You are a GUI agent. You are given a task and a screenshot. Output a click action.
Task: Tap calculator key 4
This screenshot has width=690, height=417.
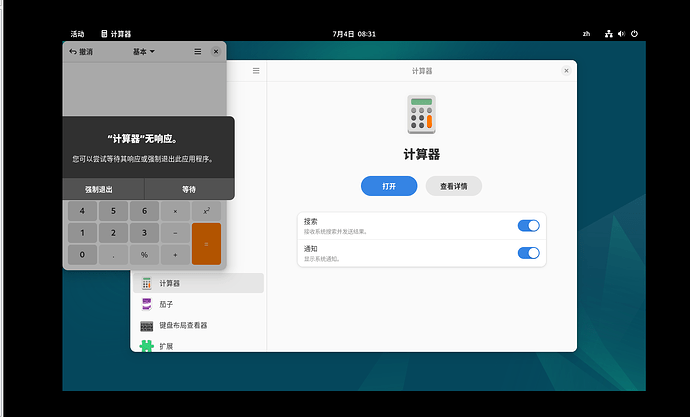point(82,211)
